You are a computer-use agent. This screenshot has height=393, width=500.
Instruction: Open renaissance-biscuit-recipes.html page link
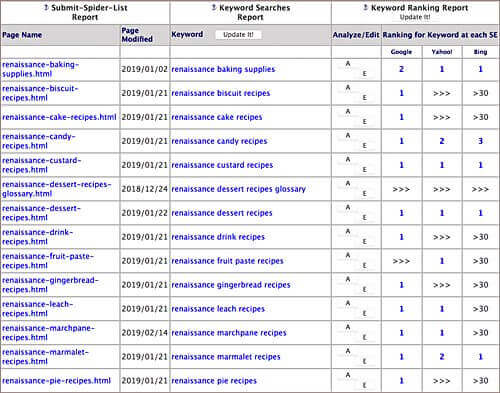click(40, 93)
